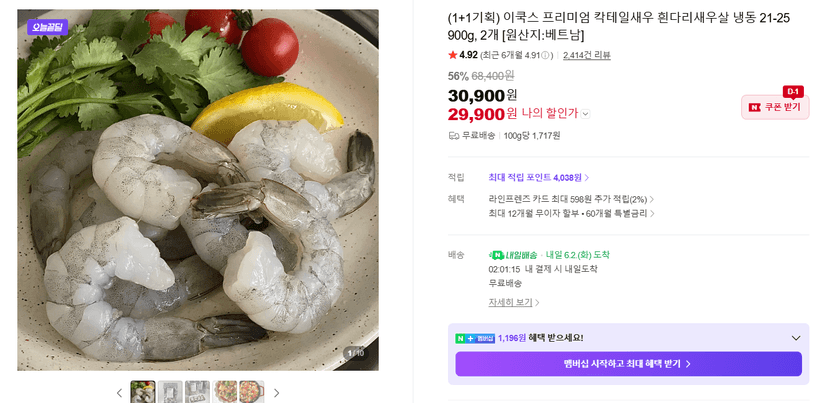
Task: Click the delivery truck icon next to 무료배송
Action: 454,136
